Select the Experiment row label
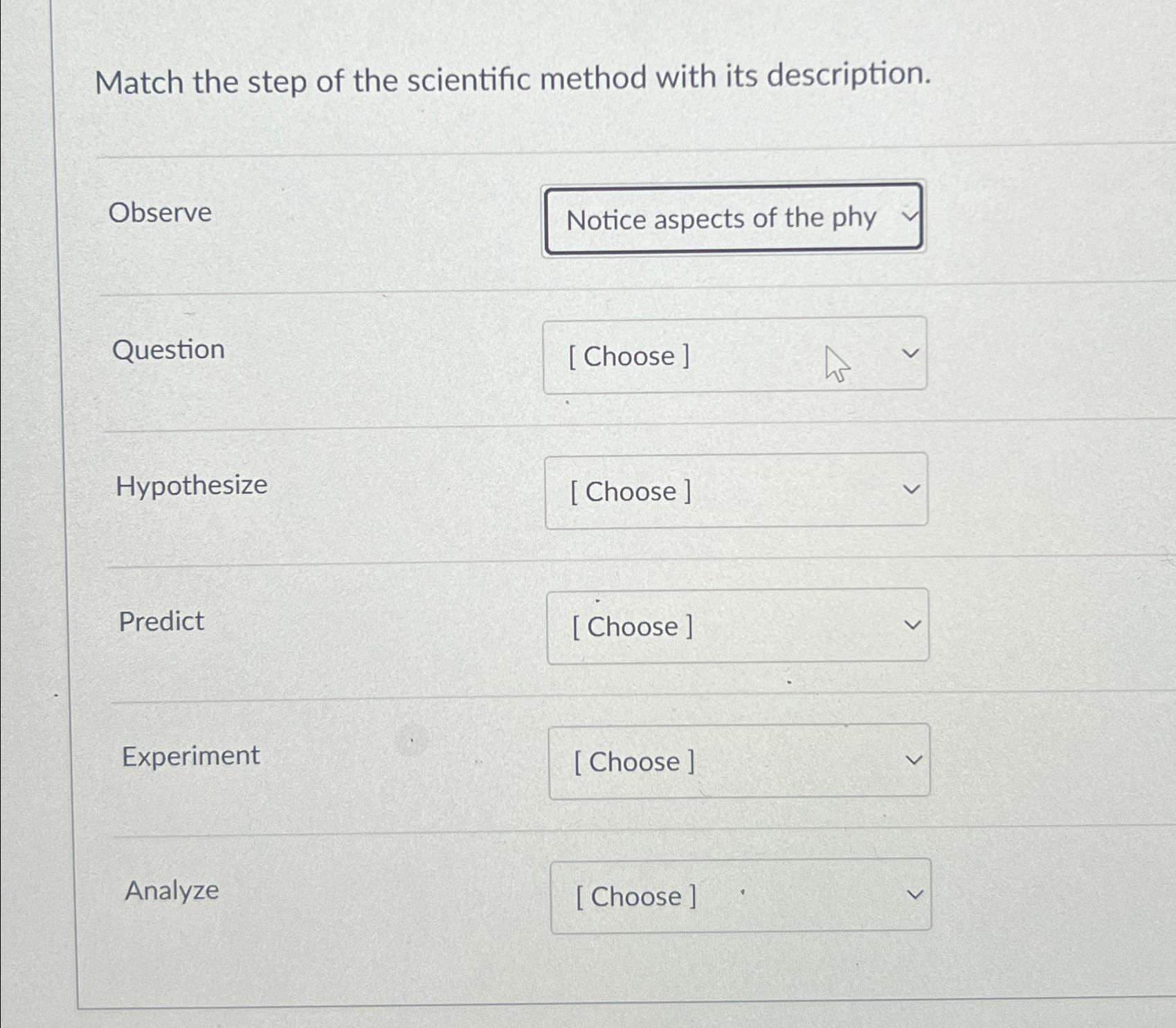This screenshot has width=1176, height=1028. [190, 756]
